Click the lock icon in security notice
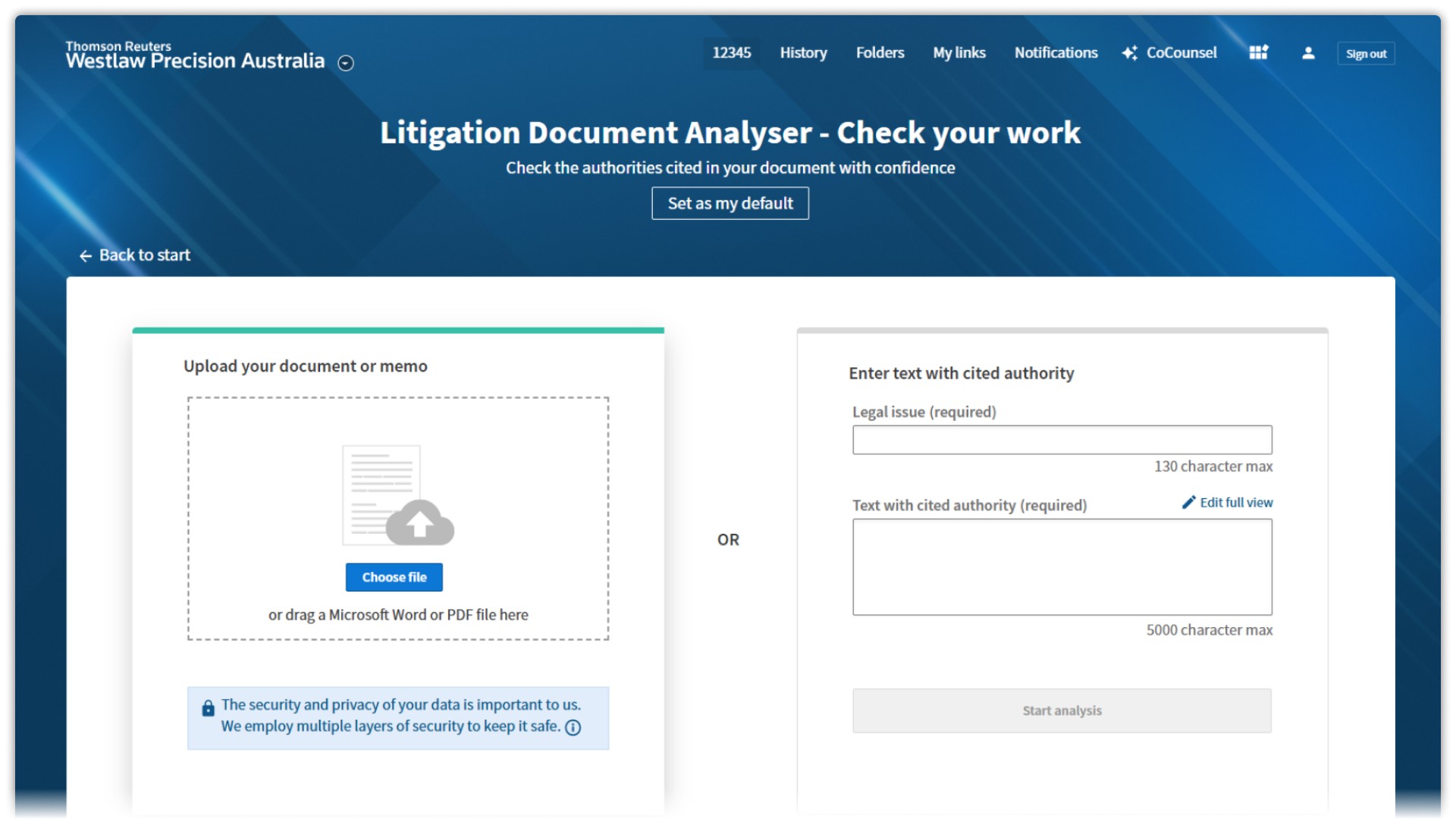The height and width of the screenshot is (819, 1456). click(x=208, y=708)
